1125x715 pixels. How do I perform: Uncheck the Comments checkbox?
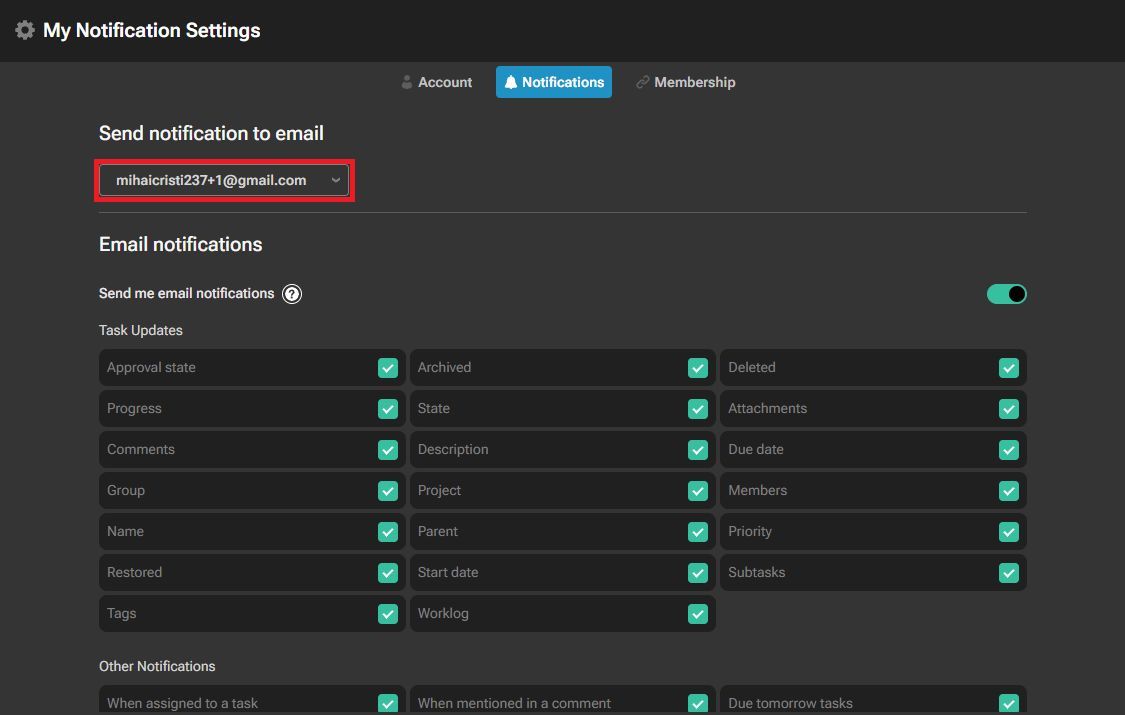click(x=388, y=450)
